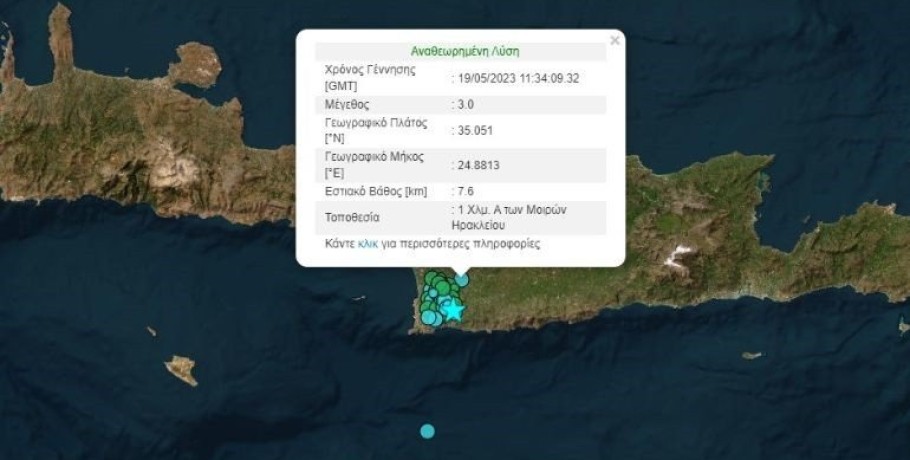
Task: Click the depth value '7.6'
Action: coord(465,191)
